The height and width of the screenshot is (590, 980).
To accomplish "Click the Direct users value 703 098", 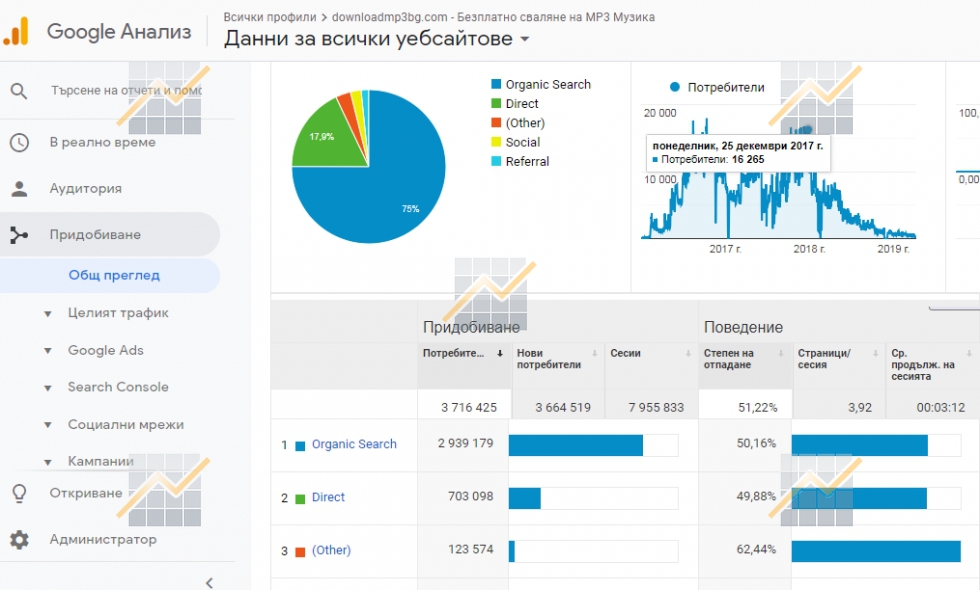I will tap(471, 496).
